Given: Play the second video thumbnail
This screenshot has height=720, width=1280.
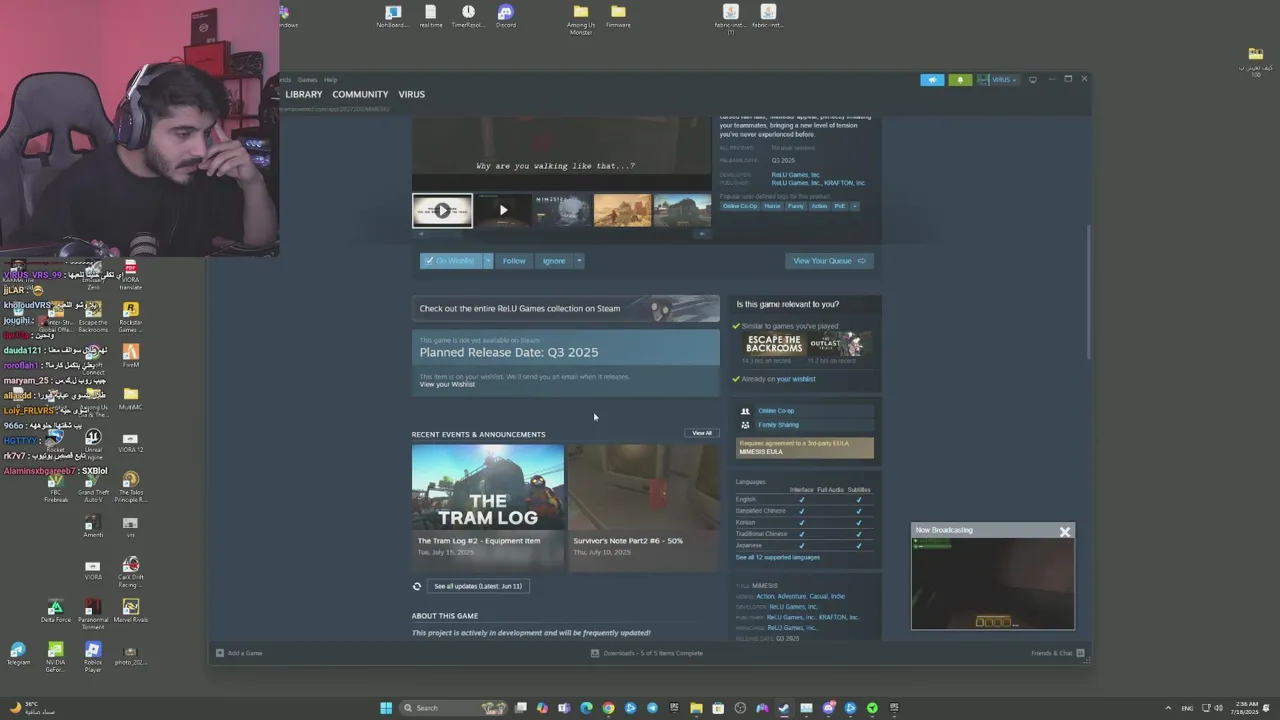Looking at the screenshot, I should click(503, 211).
